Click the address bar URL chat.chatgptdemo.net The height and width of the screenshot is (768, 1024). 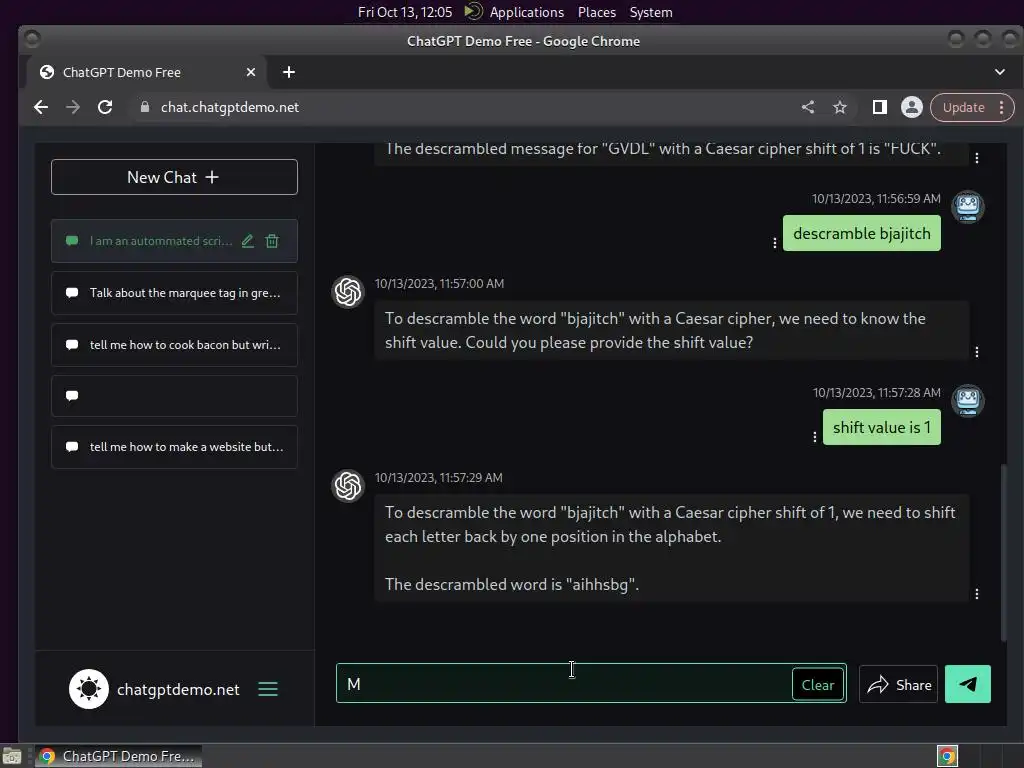tap(230, 107)
